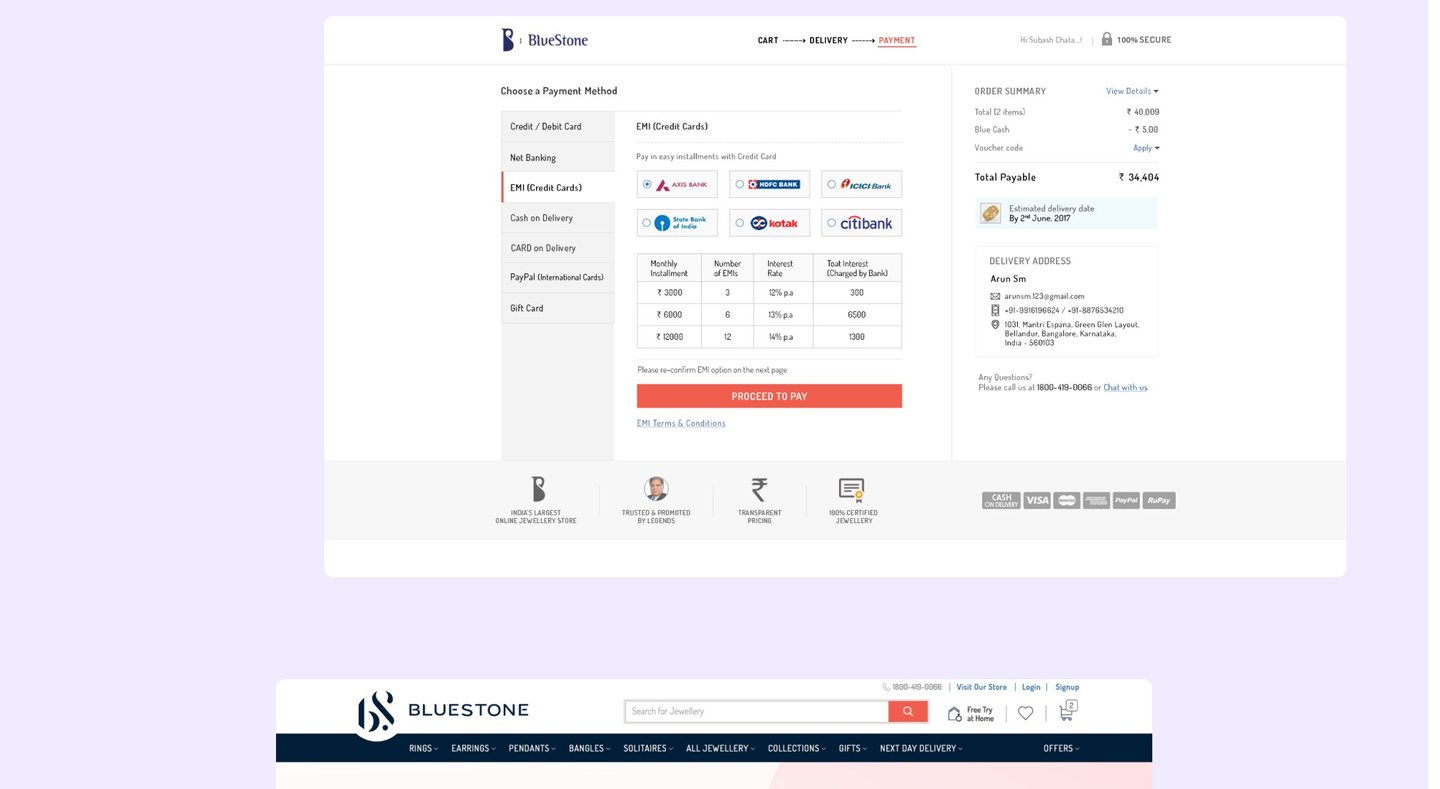Open the shopping cart icon
The width and height of the screenshot is (1440, 789).
(1067, 712)
